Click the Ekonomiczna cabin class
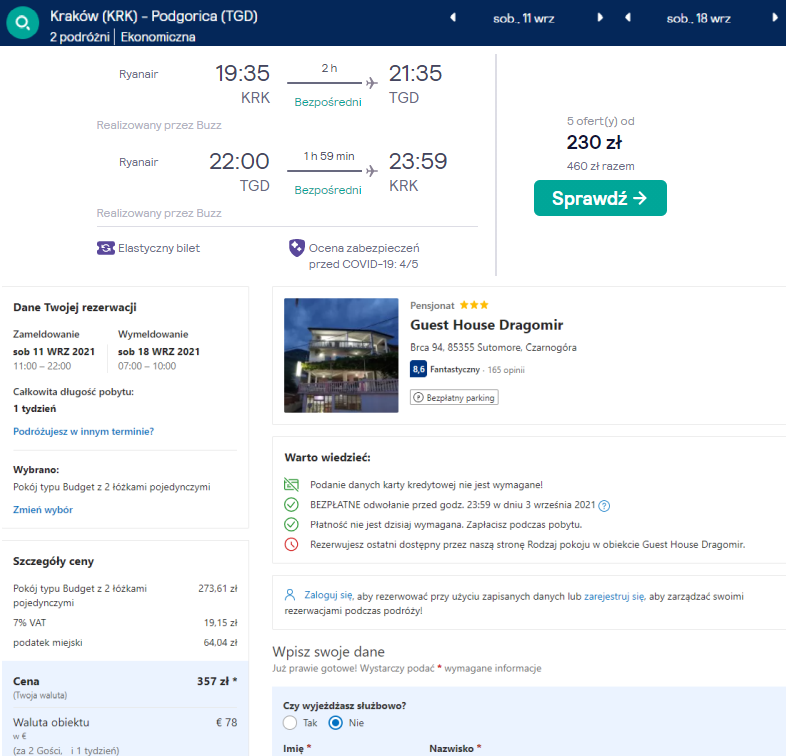 [158, 37]
